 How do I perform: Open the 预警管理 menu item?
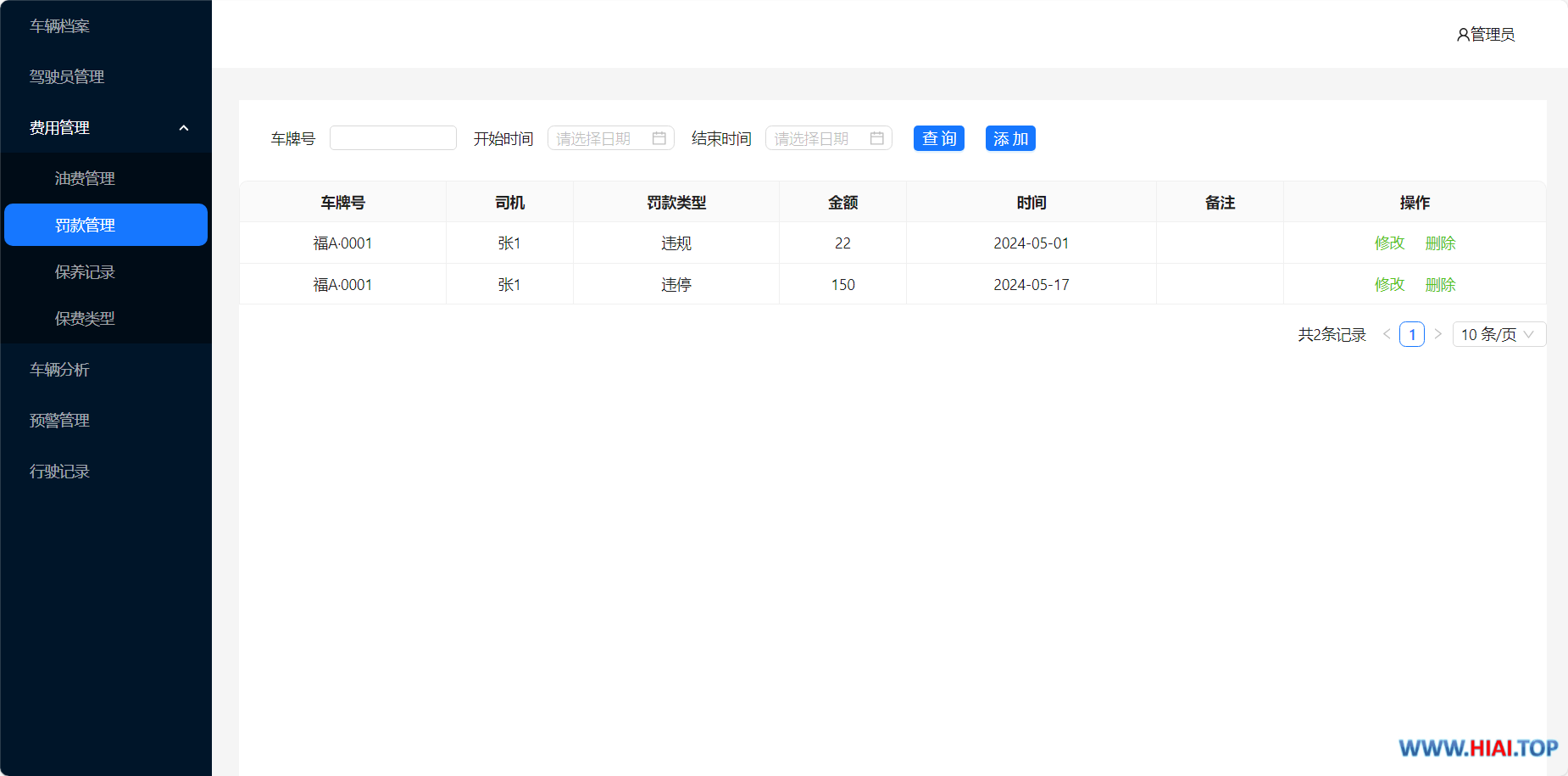(x=106, y=420)
